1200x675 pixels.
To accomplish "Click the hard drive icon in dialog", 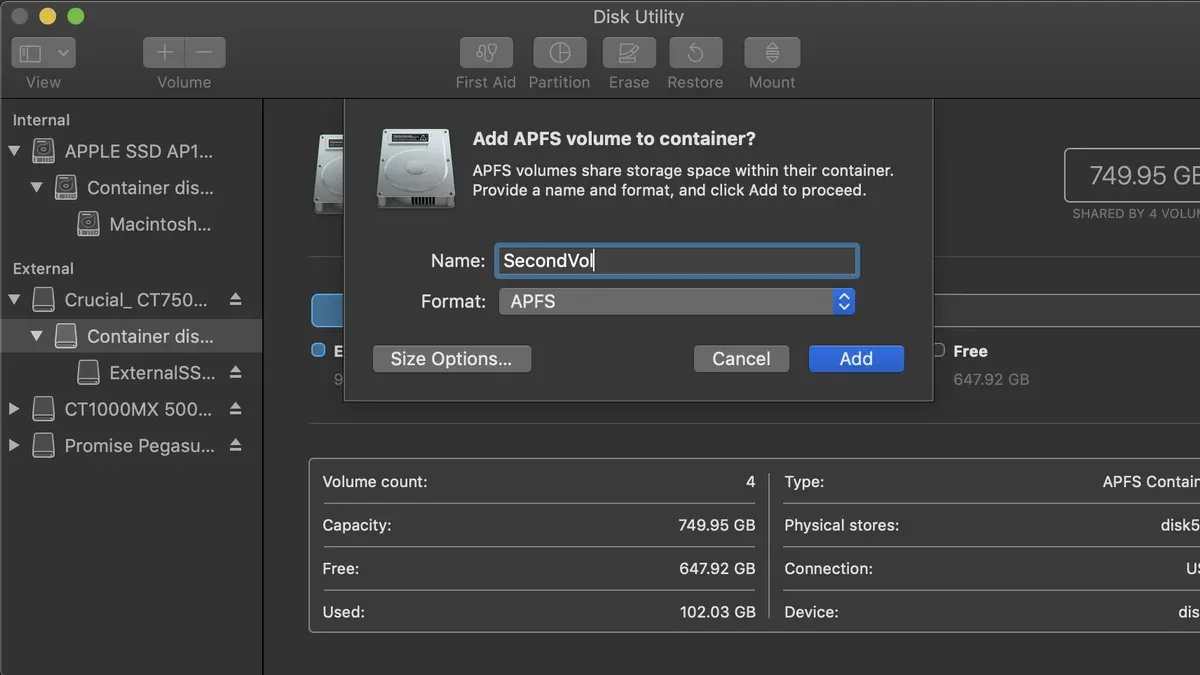I will point(416,168).
